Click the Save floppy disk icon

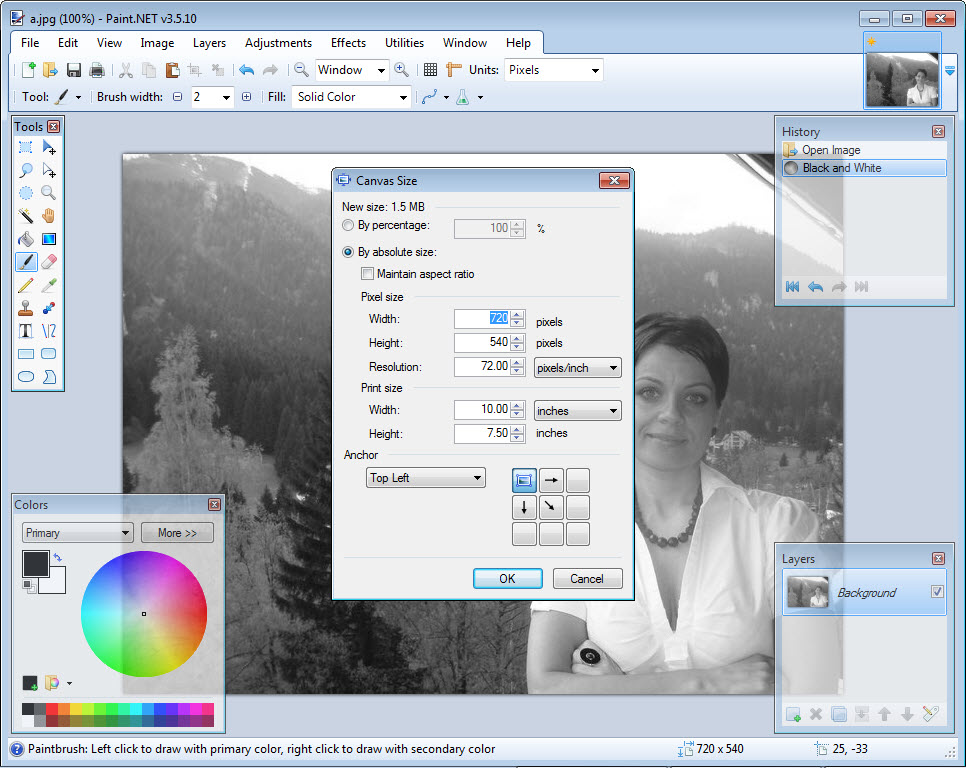click(x=74, y=70)
